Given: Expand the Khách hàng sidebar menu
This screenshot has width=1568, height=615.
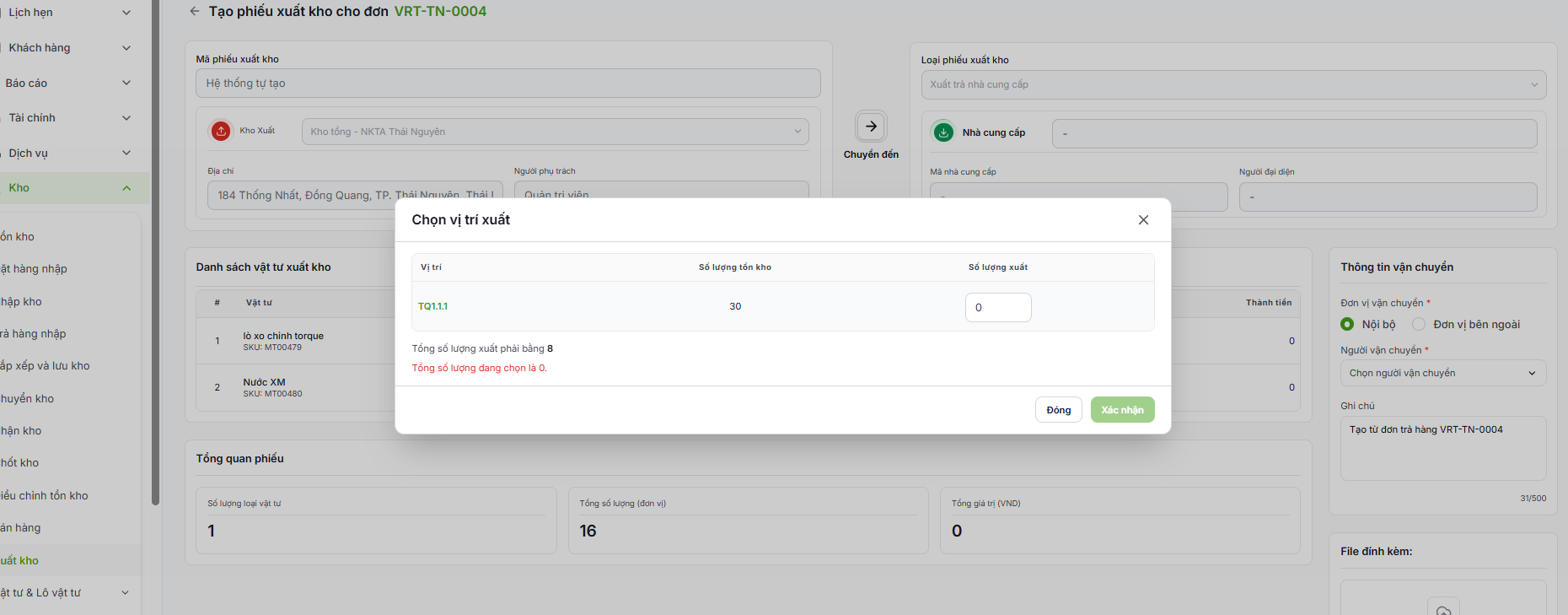Looking at the screenshot, I should 69,48.
